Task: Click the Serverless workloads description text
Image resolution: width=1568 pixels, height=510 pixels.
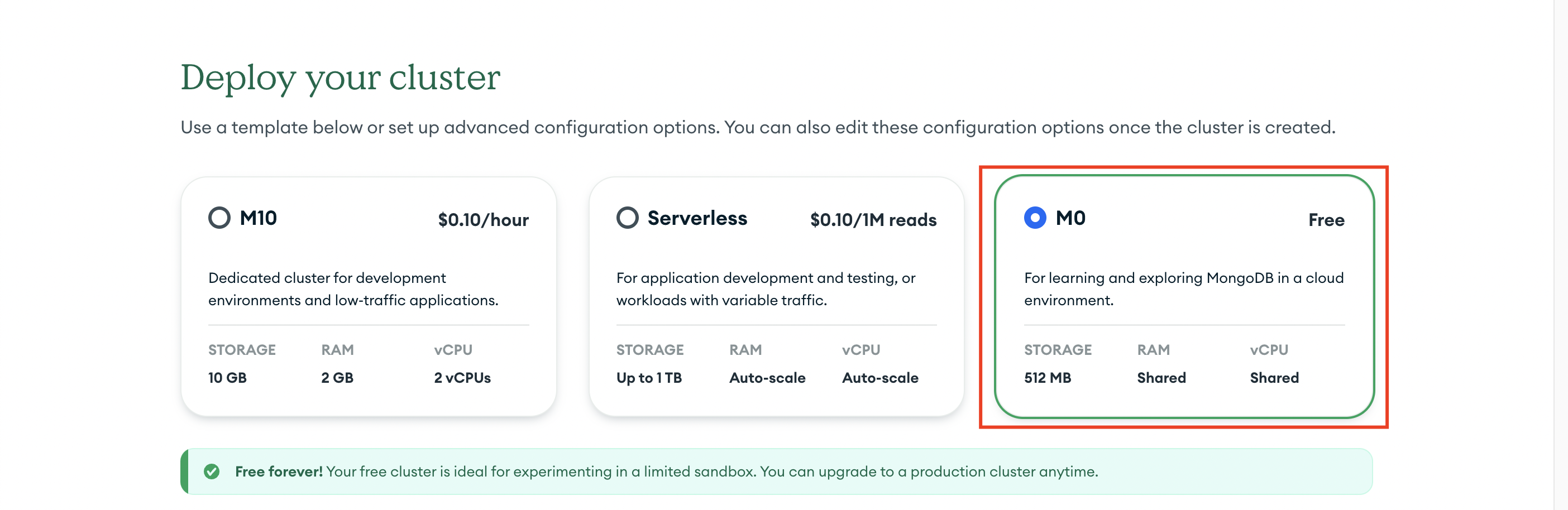Action: 766,288
